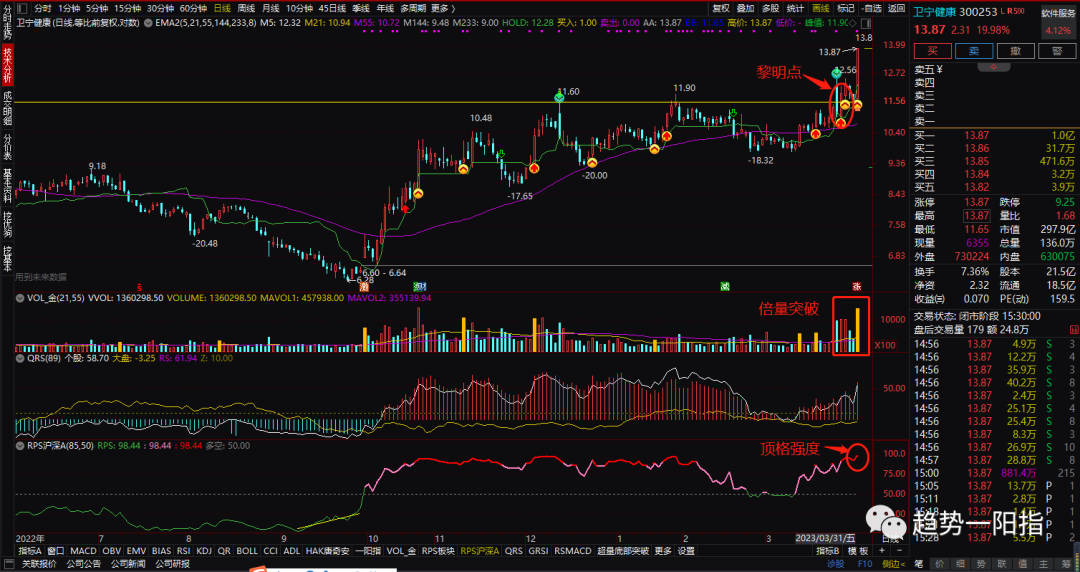Viewport: 1080px width, 572px height.
Task: Click the panel layout icon before 分时
Action: point(23,8)
